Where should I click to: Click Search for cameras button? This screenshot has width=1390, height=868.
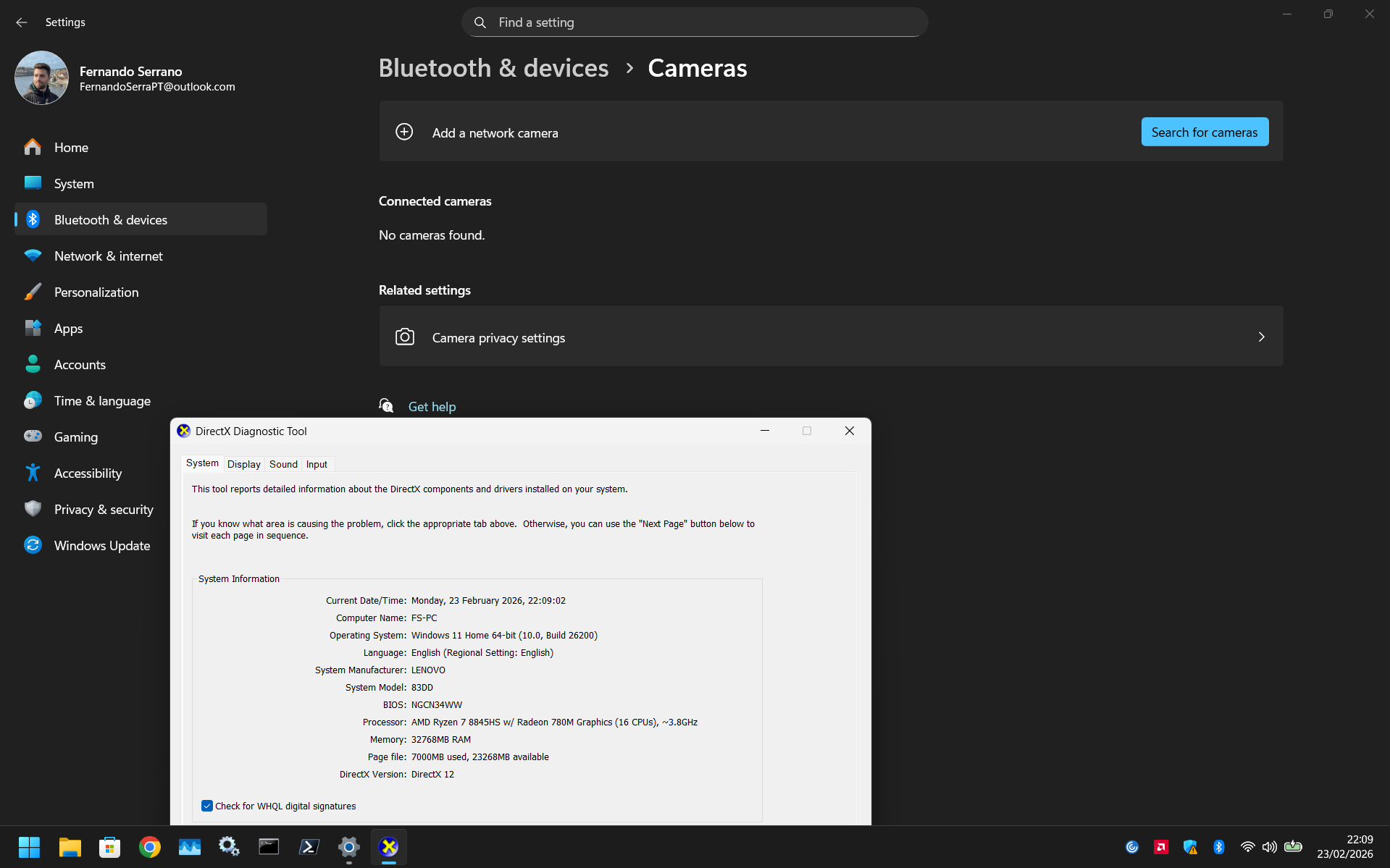tap(1205, 132)
